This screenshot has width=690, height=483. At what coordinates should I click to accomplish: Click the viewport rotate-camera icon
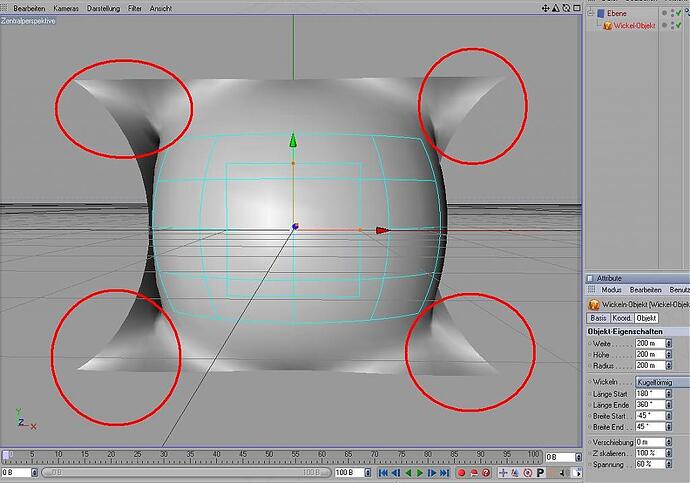click(x=566, y=8)
